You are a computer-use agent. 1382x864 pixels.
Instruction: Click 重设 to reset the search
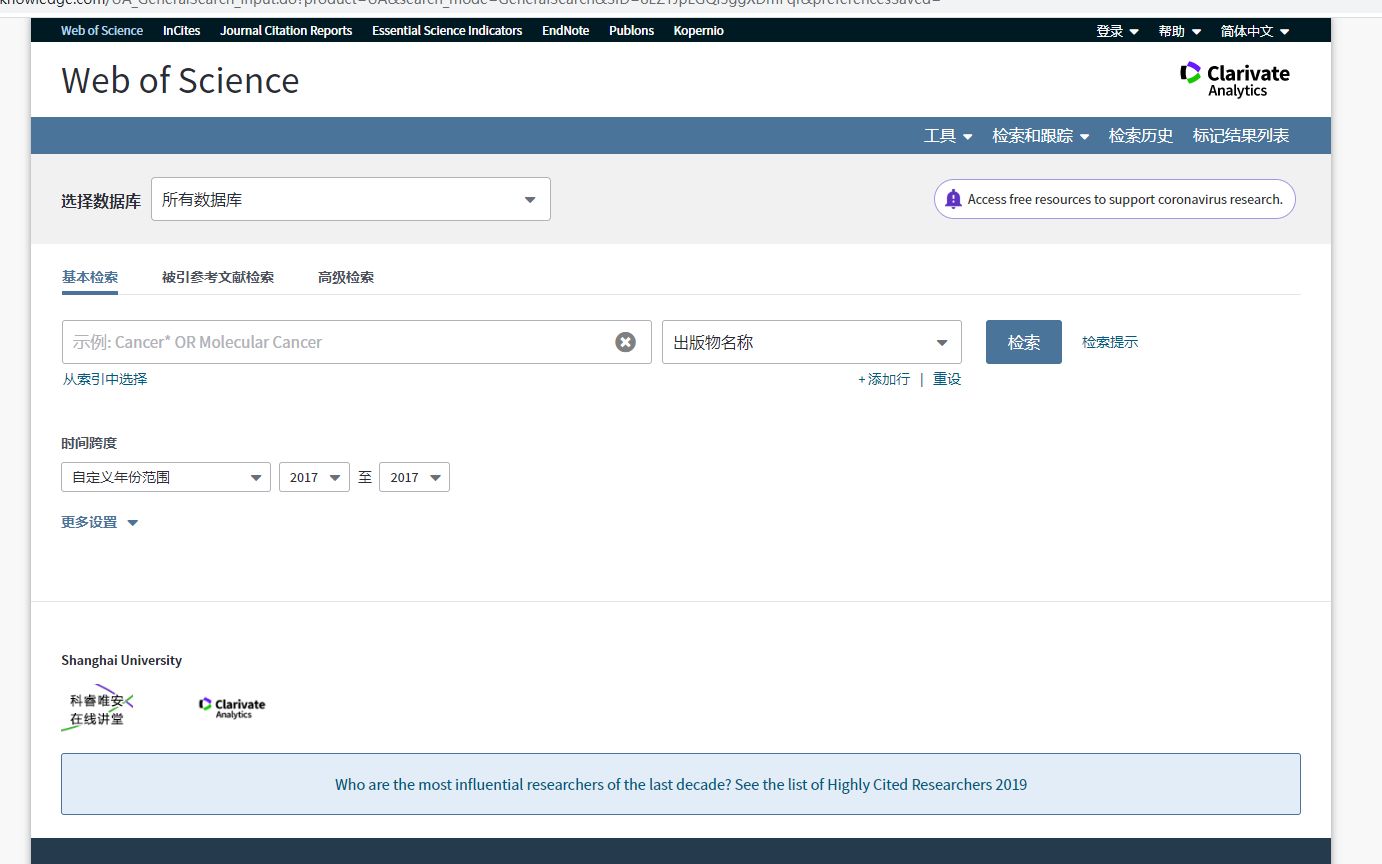[x=947, y=379]
